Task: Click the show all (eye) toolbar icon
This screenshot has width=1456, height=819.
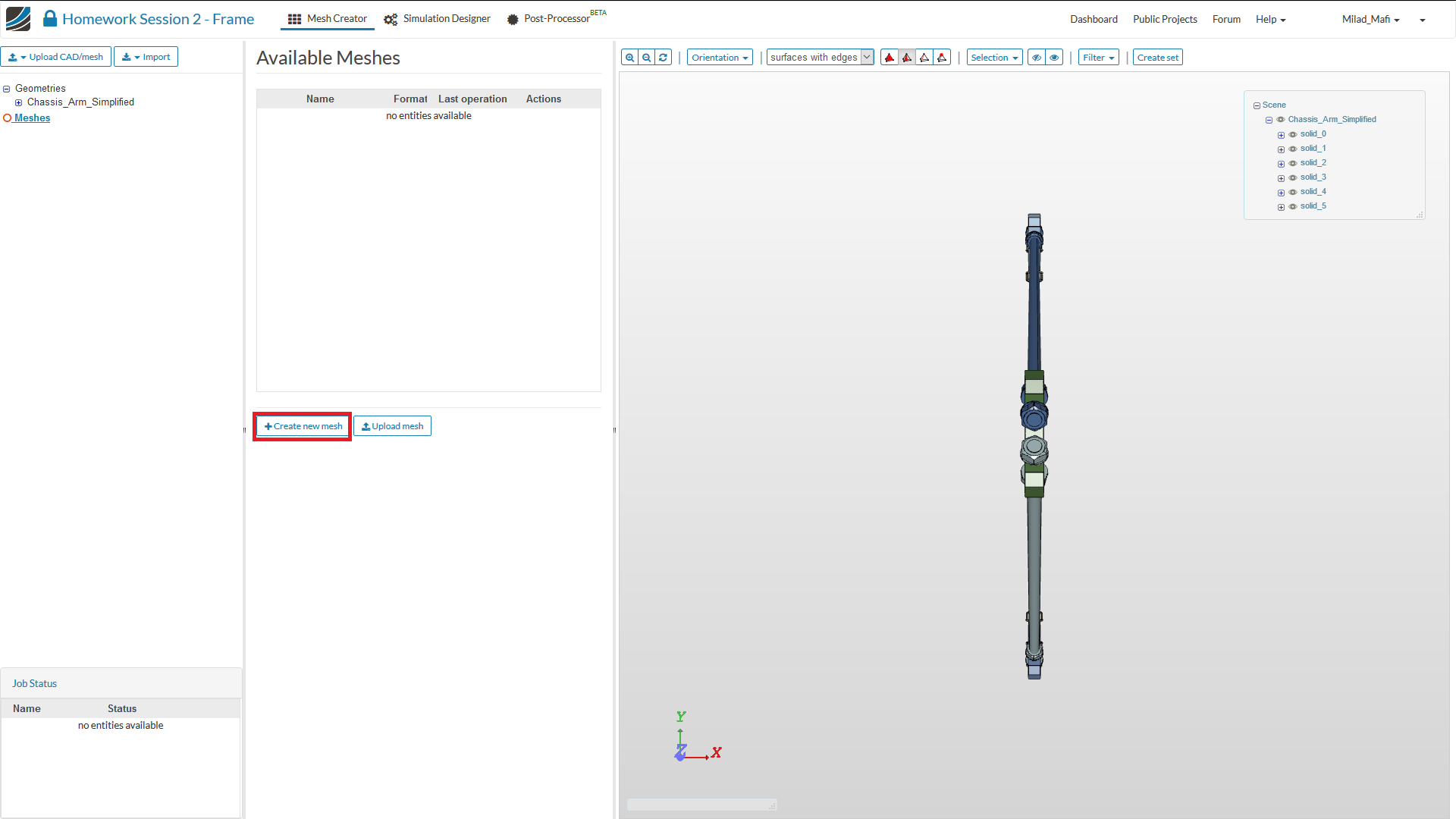Action: (x=1054, y=58)
